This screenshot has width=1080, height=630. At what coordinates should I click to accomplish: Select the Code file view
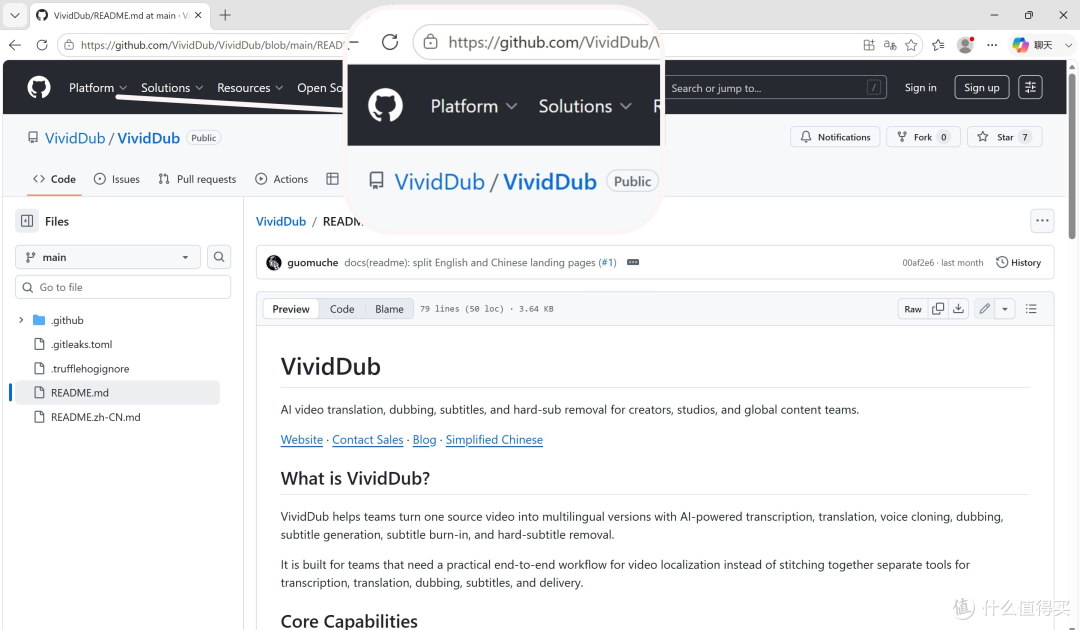[x=342, y=308]
